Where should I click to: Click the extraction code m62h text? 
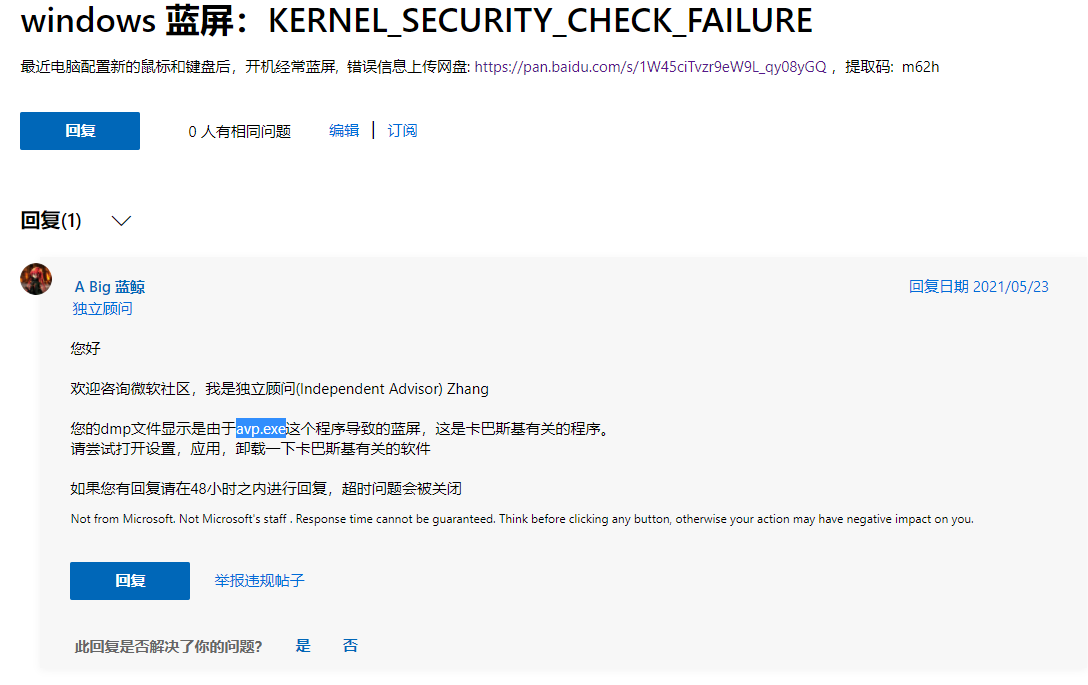pyautogui.click(x=920, y=67)
